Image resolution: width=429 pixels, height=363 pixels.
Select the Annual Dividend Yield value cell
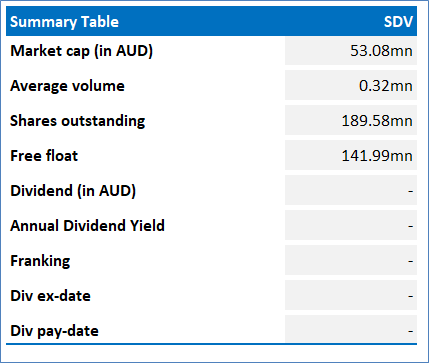[x=351, y=225]
